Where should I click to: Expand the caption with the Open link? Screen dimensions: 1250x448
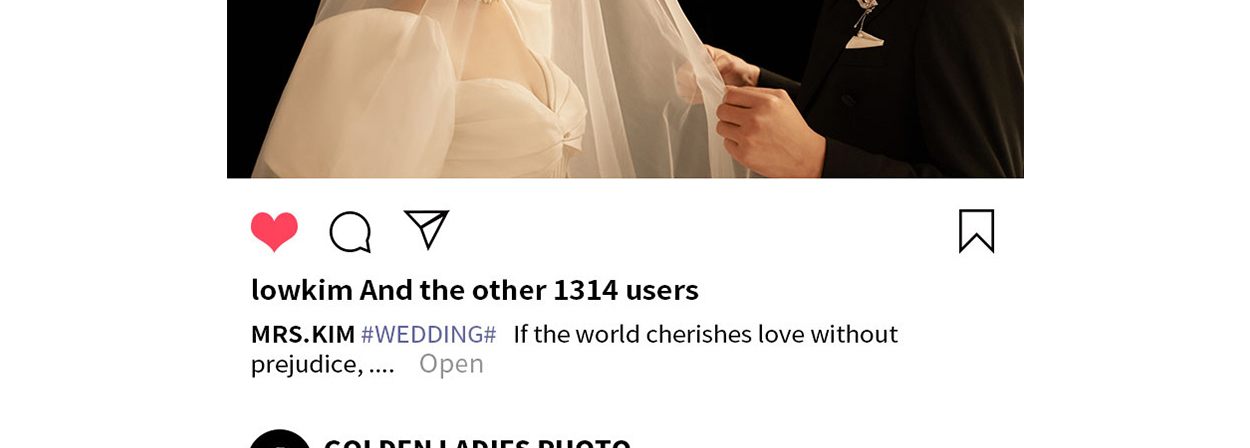451,364
